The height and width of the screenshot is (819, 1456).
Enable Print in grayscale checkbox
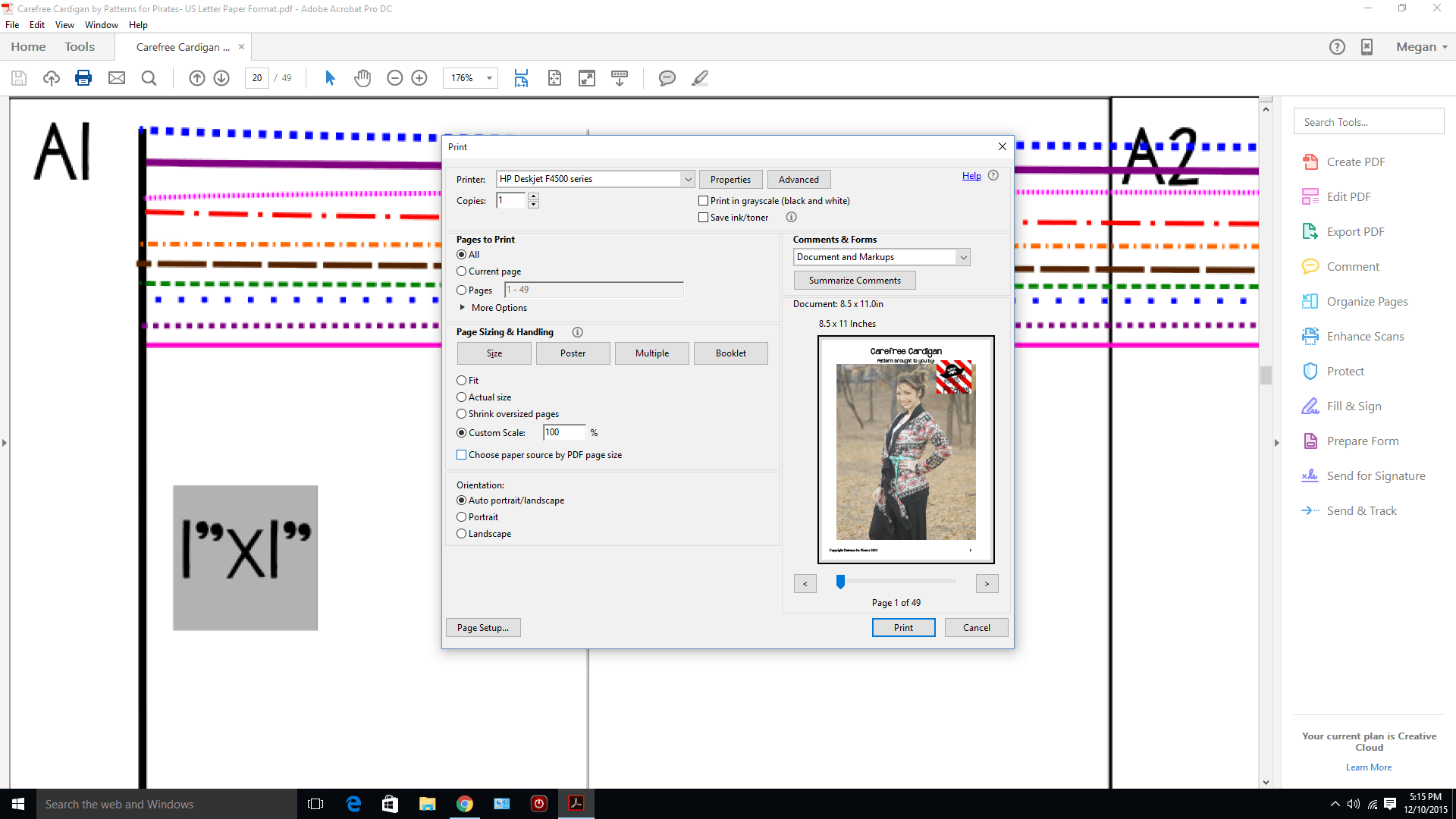tap(703, 201)
